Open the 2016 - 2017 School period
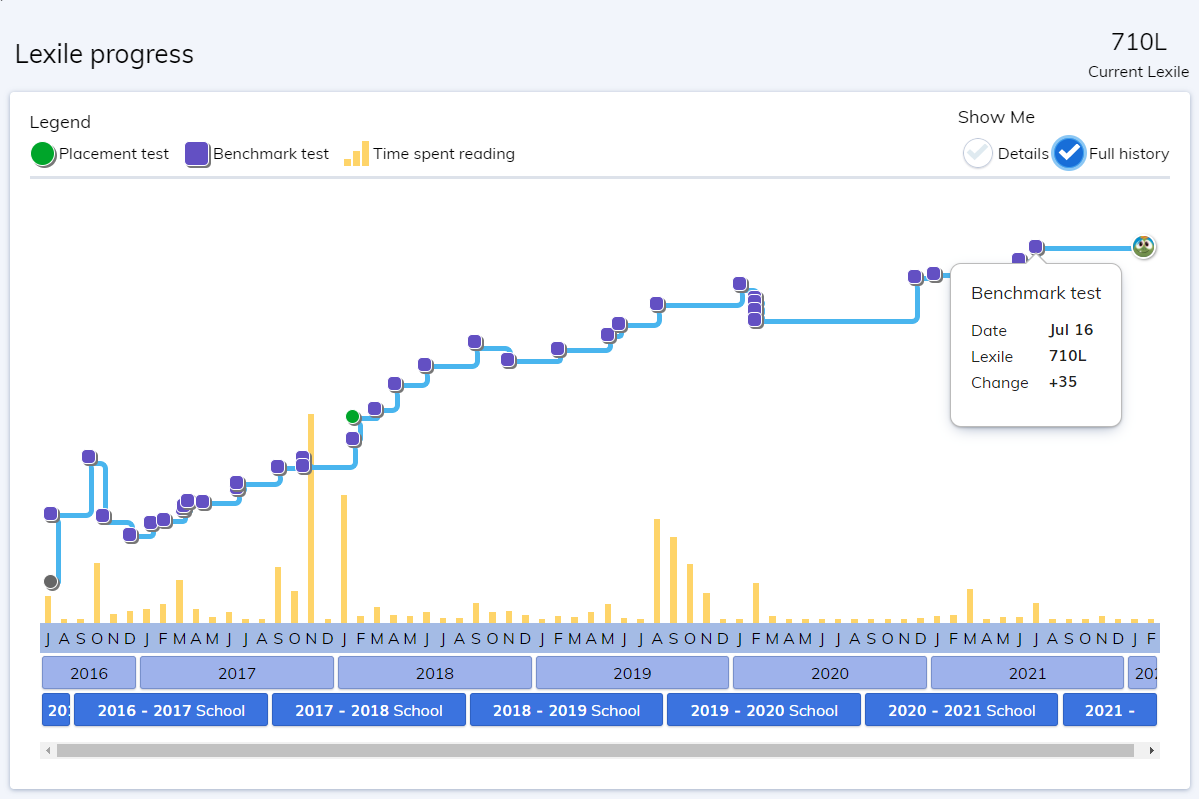Screen dimensions: 1199x799 171,710
